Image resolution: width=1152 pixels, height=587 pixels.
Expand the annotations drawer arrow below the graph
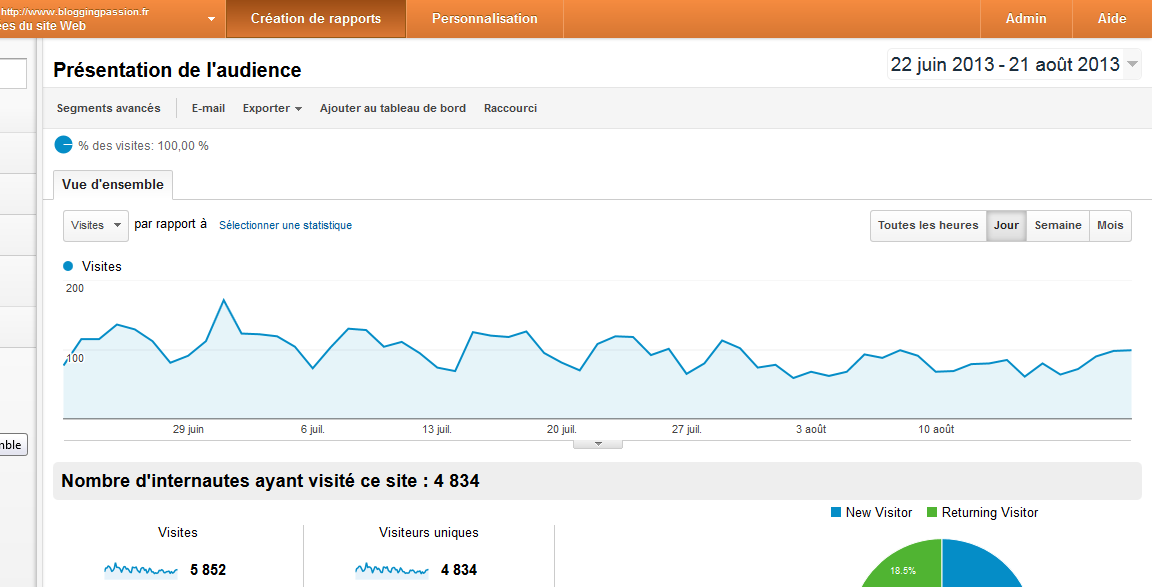click(x=597, y=444)
